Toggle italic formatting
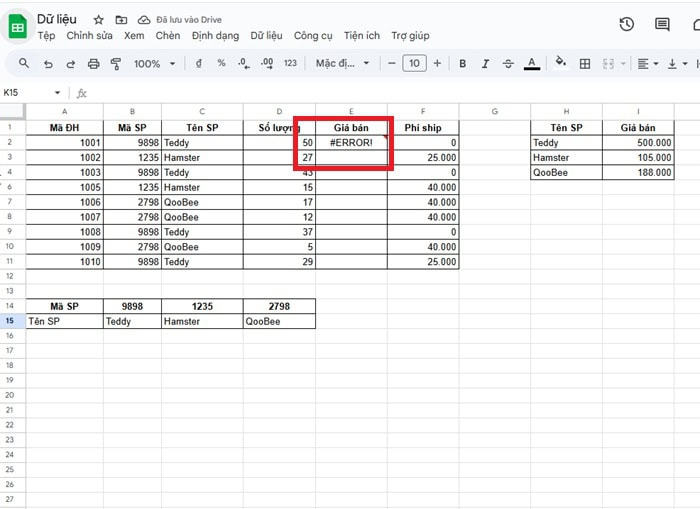The height and width of the screenshot is (509, 700). (485, 64)
